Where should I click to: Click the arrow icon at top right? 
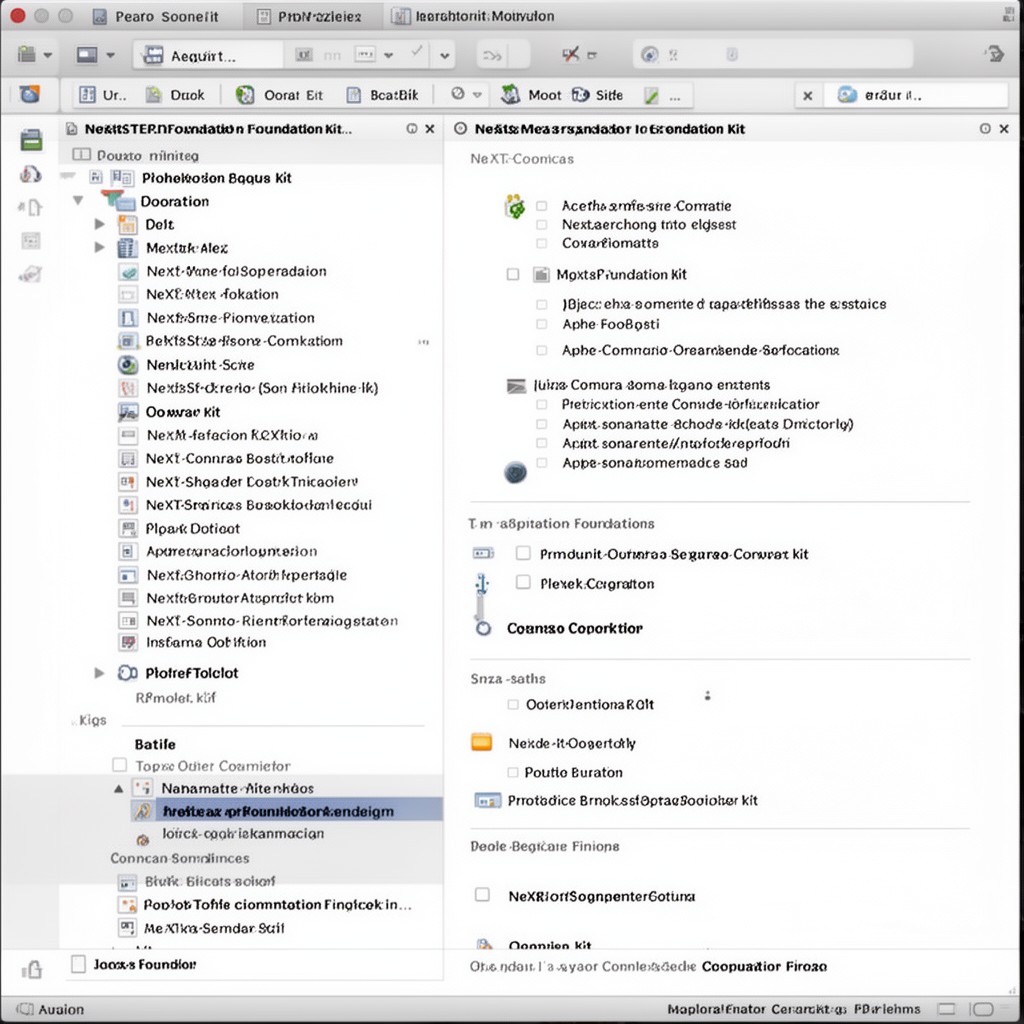[x=996, y=54]
